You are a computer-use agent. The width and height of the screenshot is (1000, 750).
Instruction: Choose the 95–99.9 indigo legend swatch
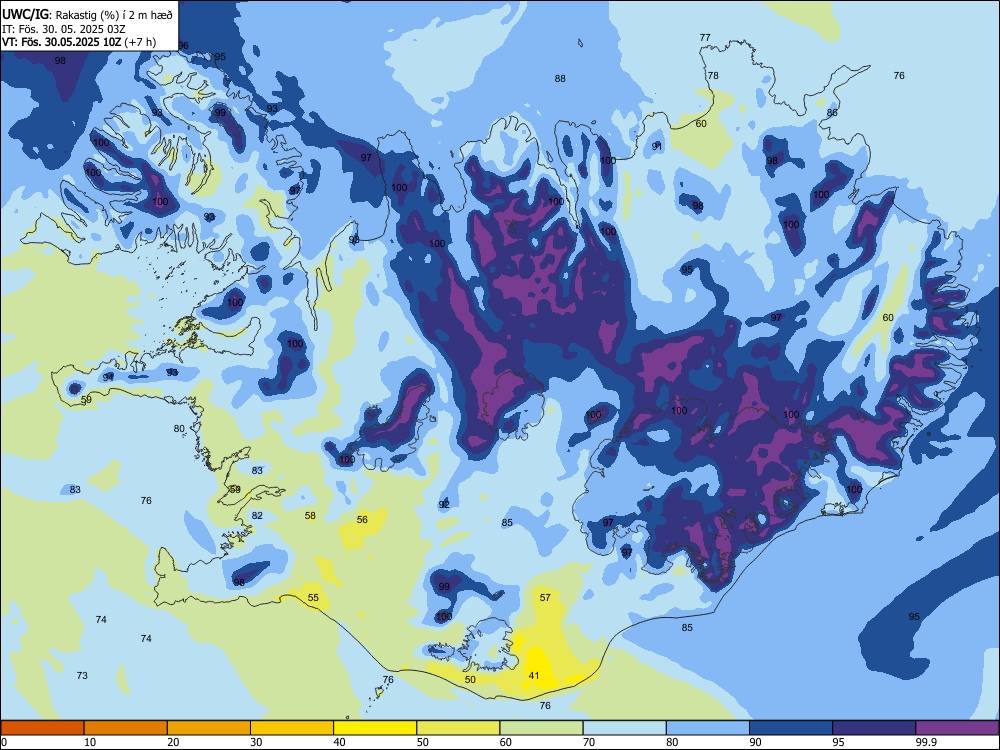[x=874, y=728]
